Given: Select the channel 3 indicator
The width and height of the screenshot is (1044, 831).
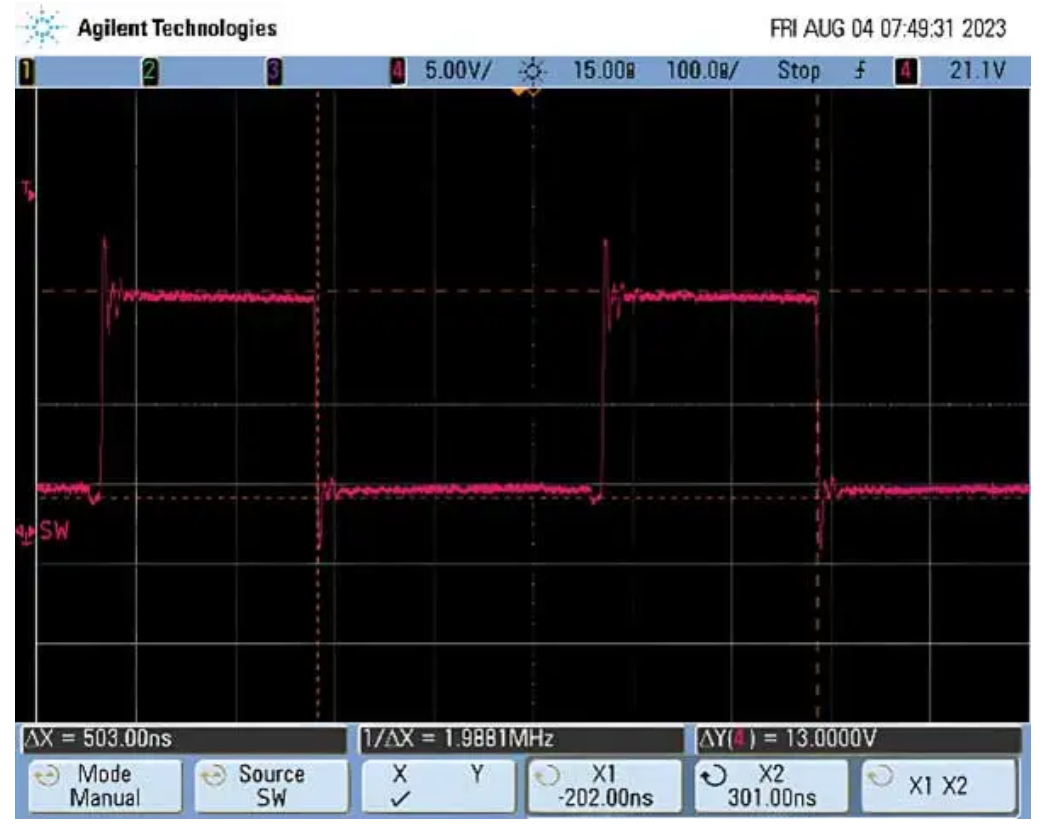Looking at the screenshot, I should pyautogui.click(x=274, y=71).
